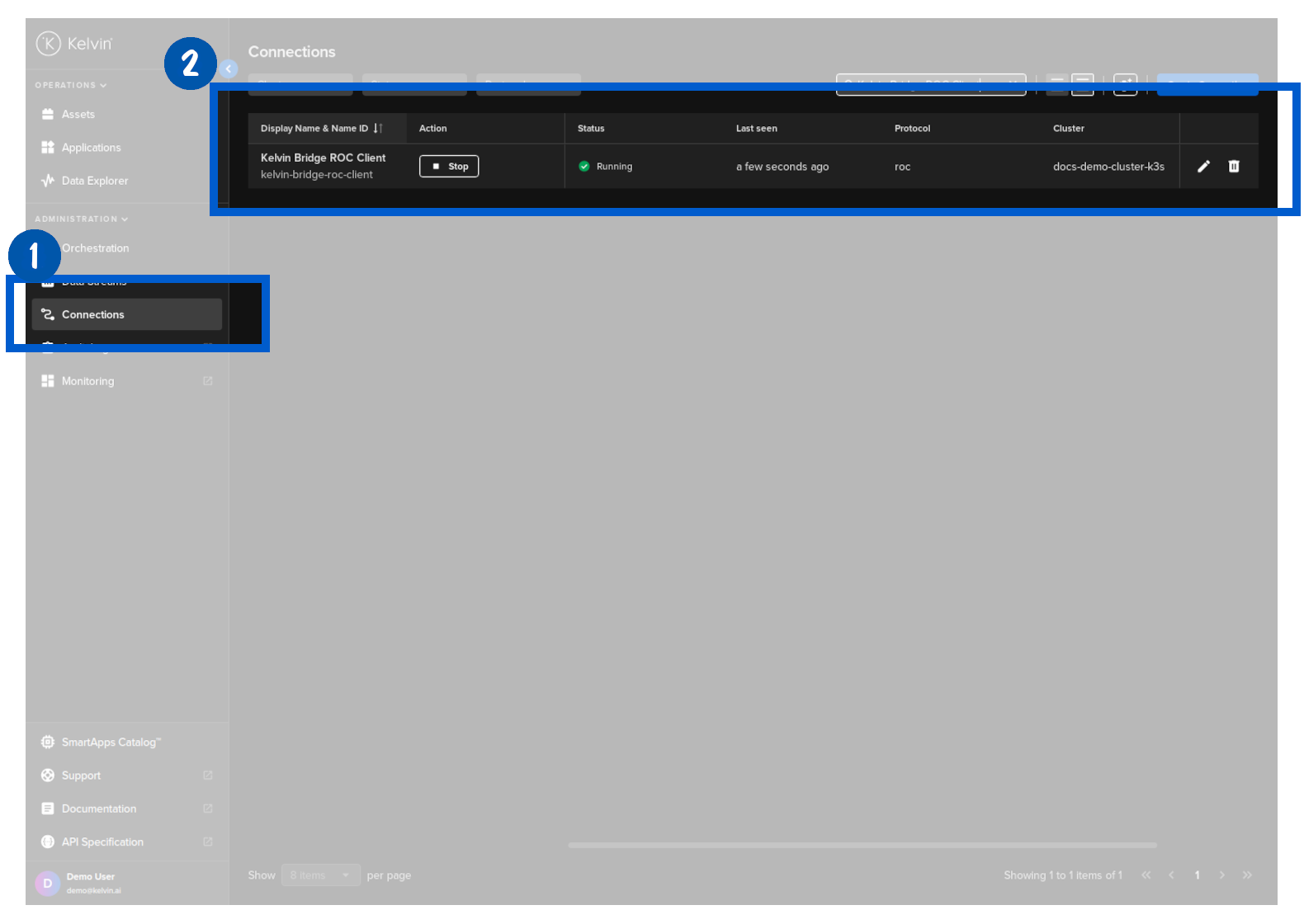Viewport: 1304px width, 924px height.
Task: Open the Documentation link in sidebar
Action: [x=98, y=809]
